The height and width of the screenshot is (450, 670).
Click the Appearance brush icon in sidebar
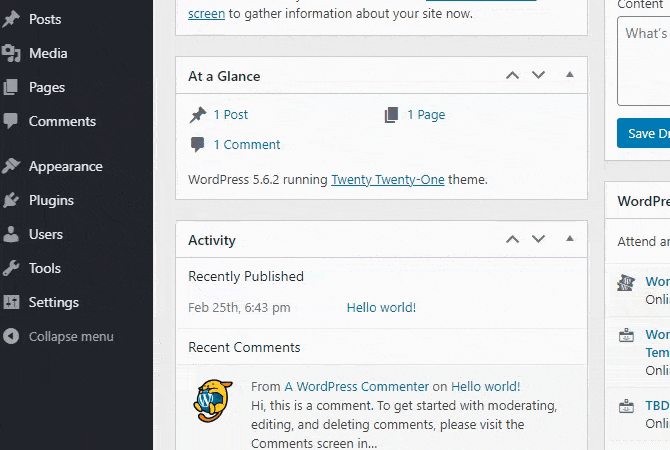point(11,166)
